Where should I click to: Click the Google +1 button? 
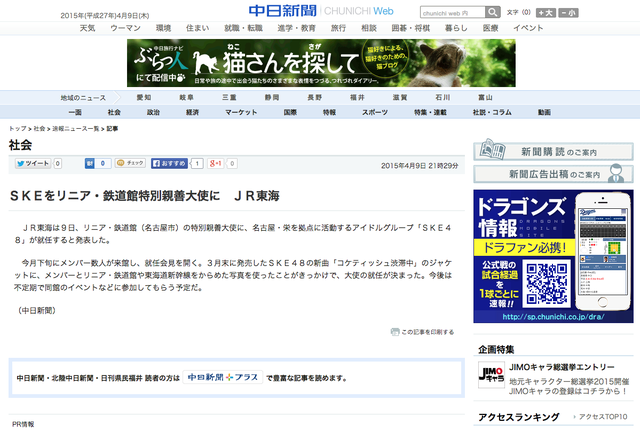tap(215, 163)
